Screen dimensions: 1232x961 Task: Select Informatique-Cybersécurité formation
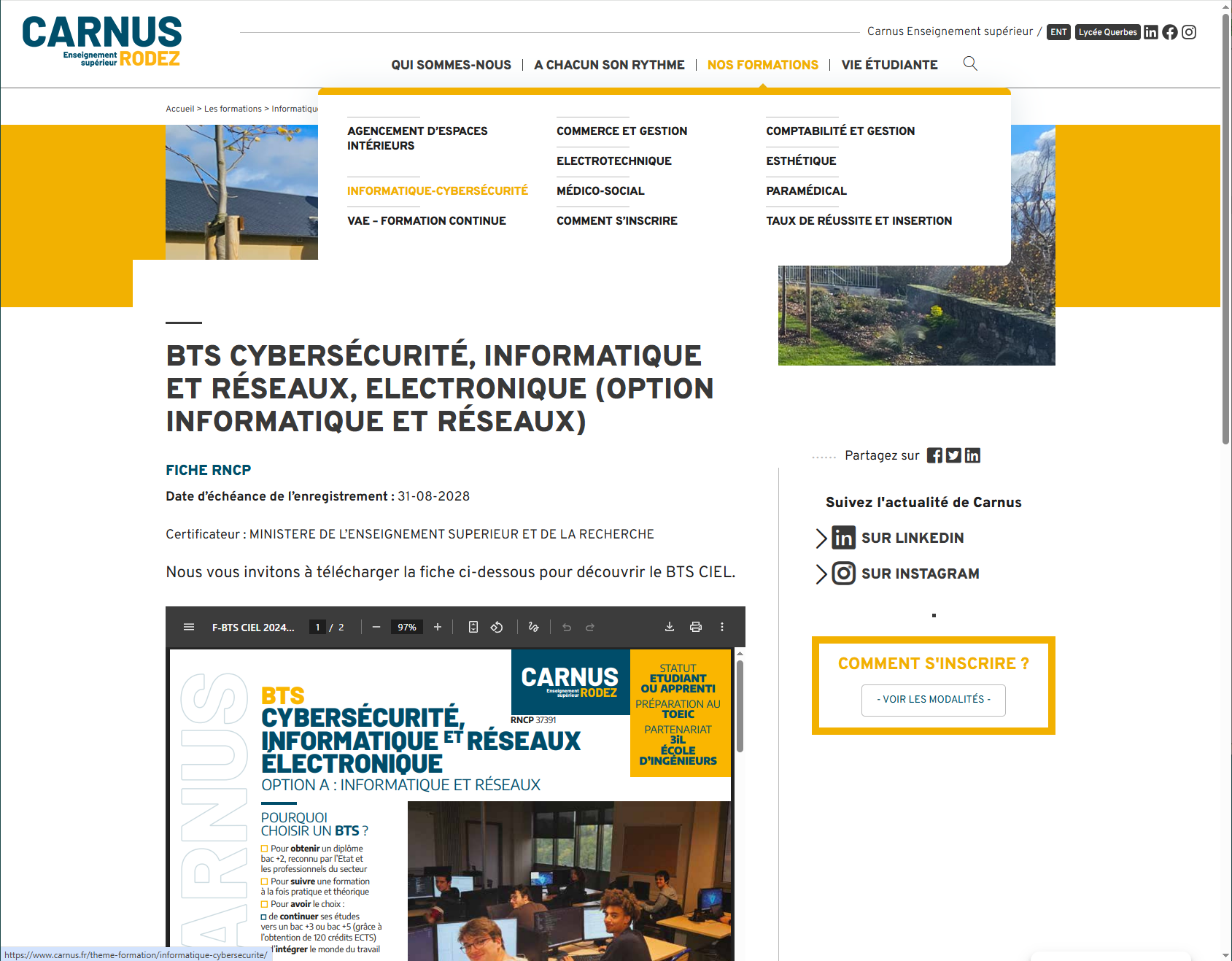tap(438, 190)
